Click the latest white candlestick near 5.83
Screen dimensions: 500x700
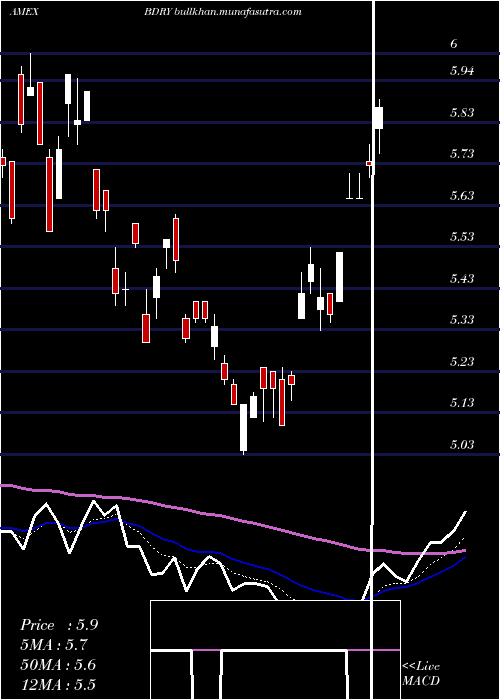pos(379,118)
